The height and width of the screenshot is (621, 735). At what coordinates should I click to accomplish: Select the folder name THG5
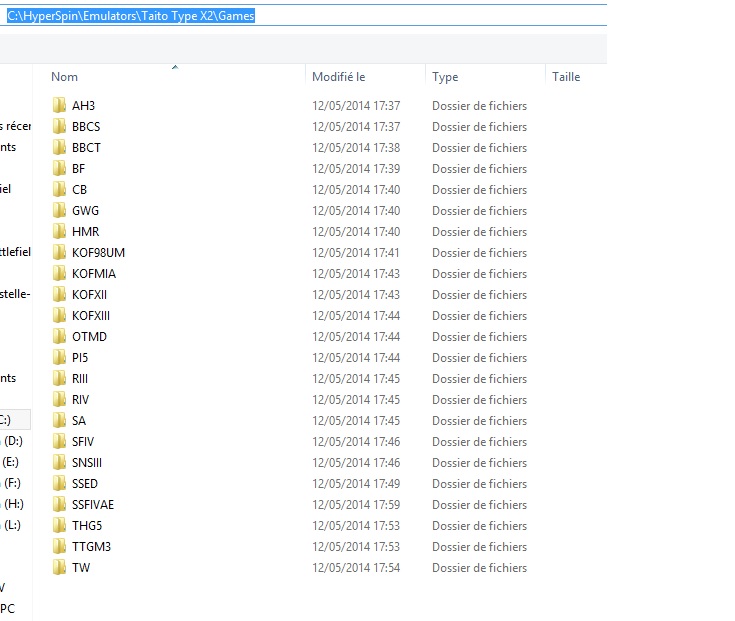click(87, 525)
